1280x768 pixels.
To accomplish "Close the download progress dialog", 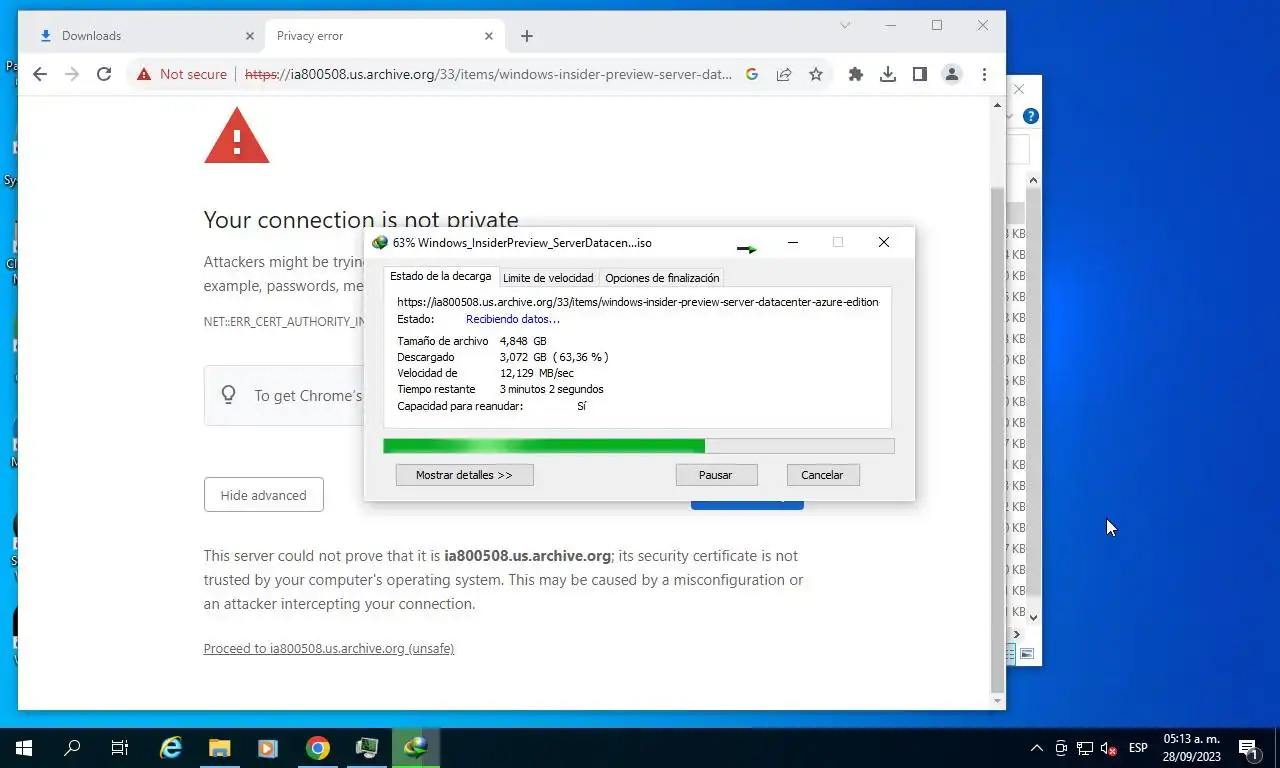I will (x=884, y=242).
